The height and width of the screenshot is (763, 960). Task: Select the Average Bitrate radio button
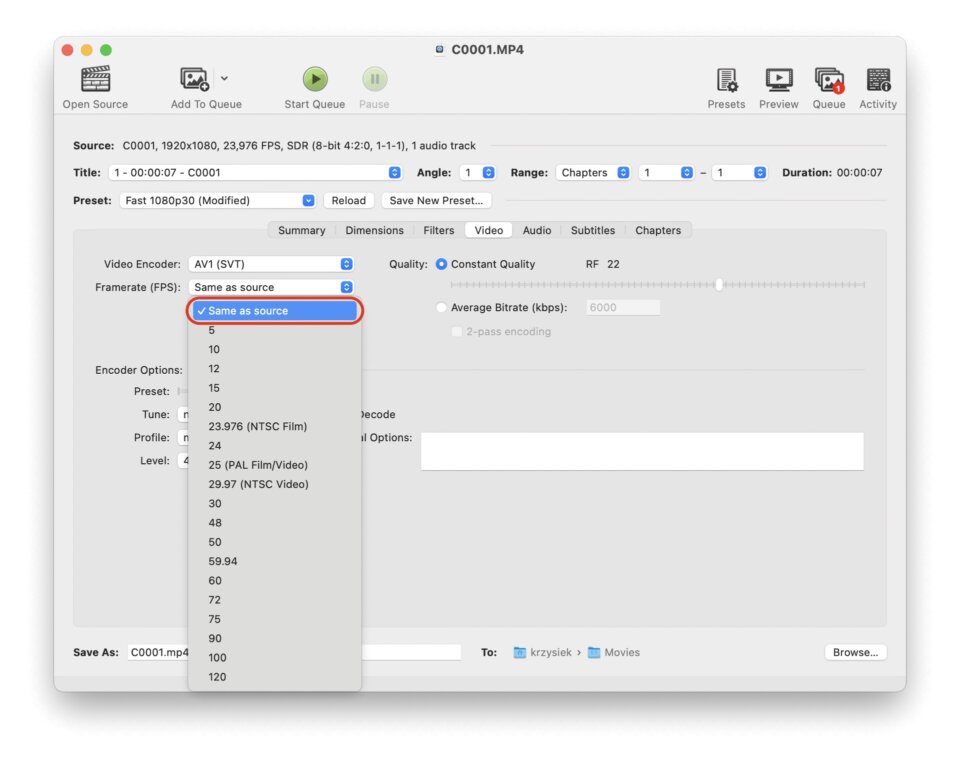click(442, 308)
